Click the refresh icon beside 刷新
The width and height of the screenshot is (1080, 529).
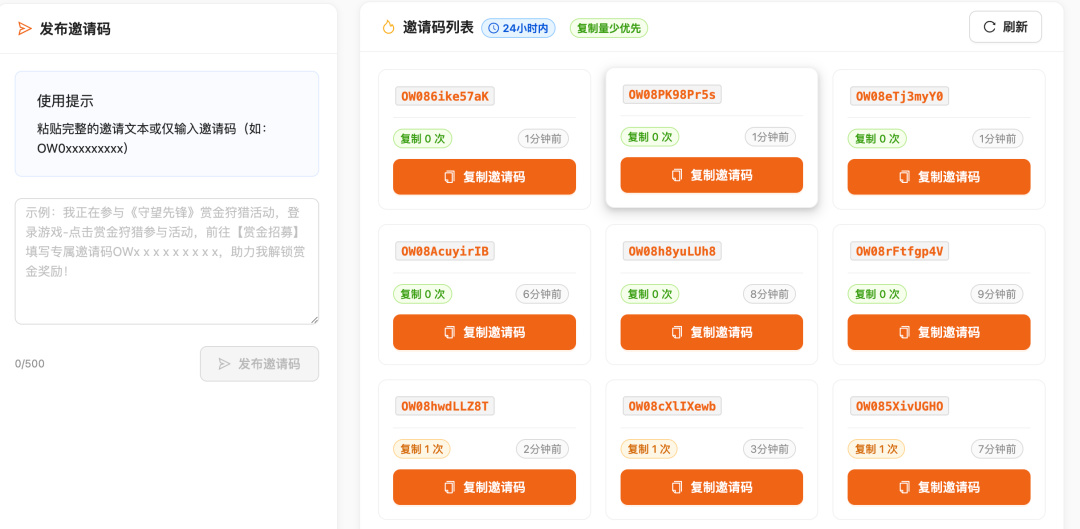pos(989,27)
